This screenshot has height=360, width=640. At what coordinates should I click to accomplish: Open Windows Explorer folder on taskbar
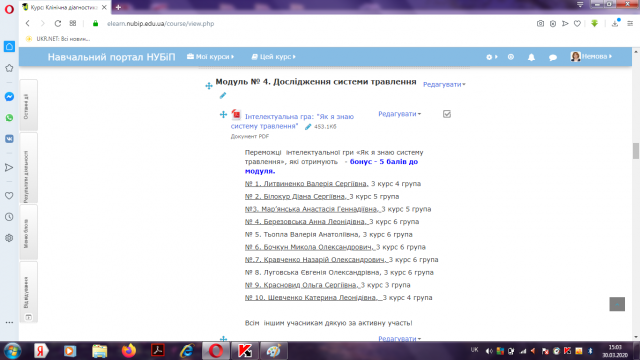99,351
